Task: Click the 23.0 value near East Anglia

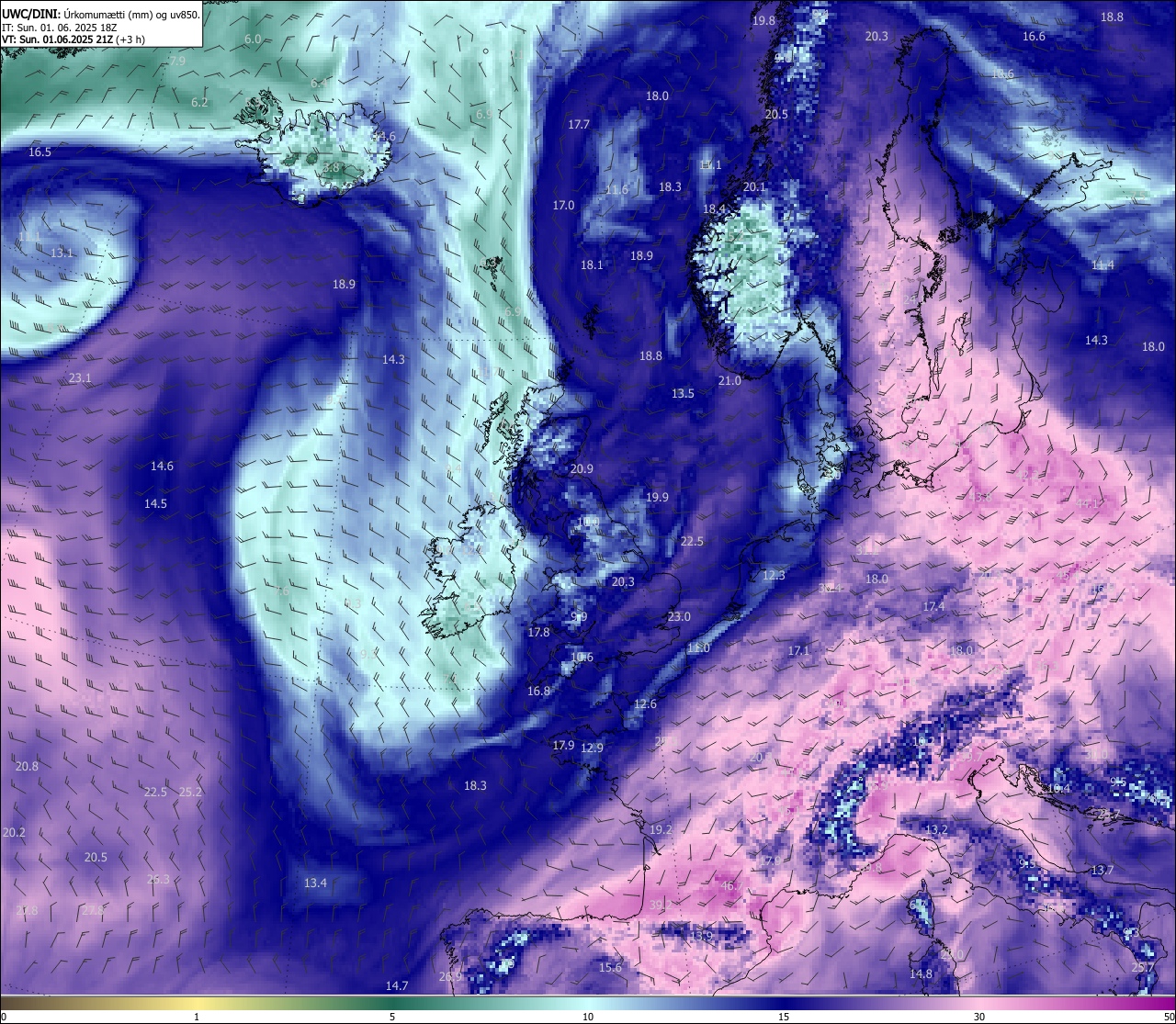Action: [x=679, y=617]
